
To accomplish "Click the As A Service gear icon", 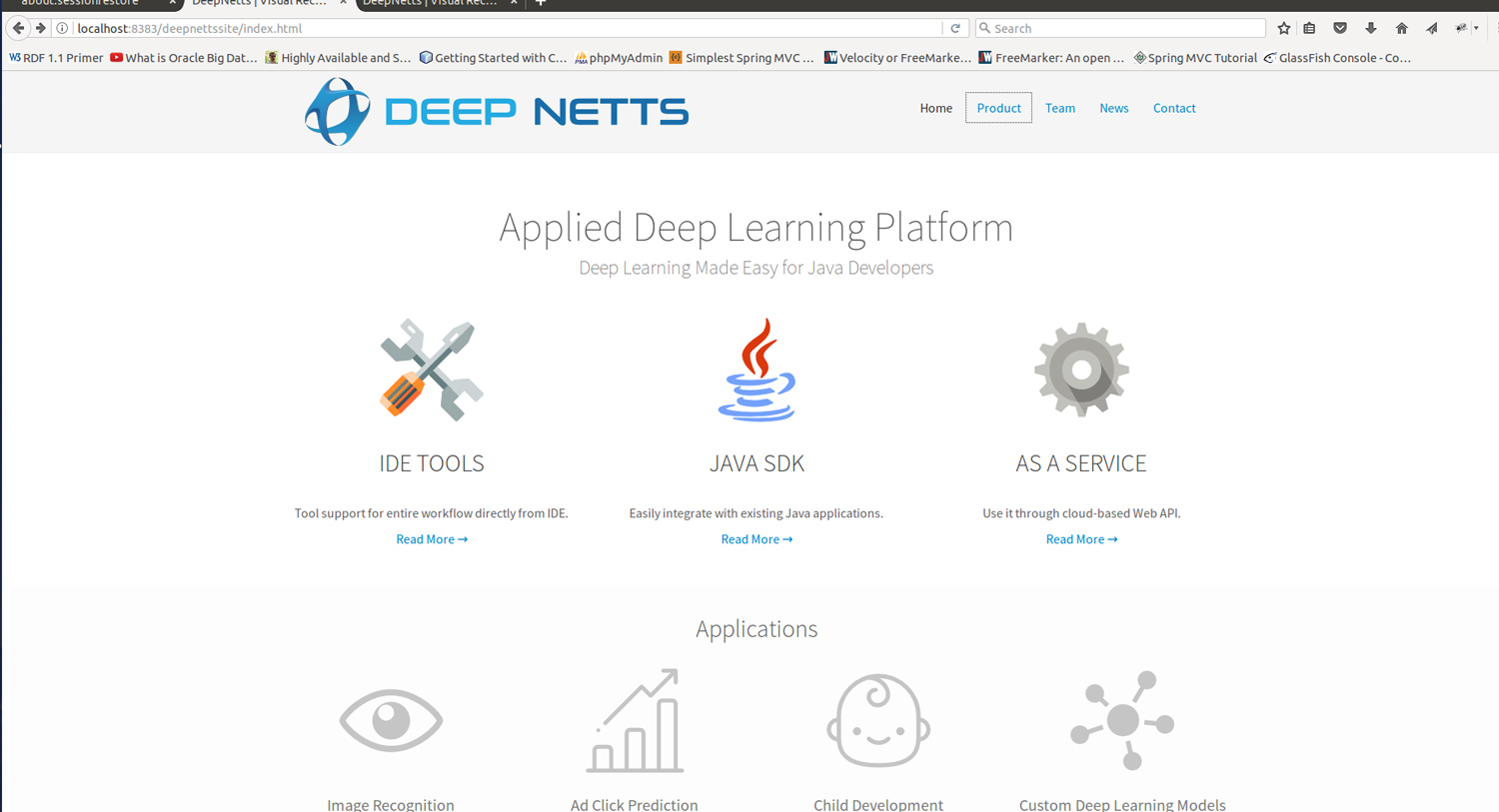I will click(1081, 370).
